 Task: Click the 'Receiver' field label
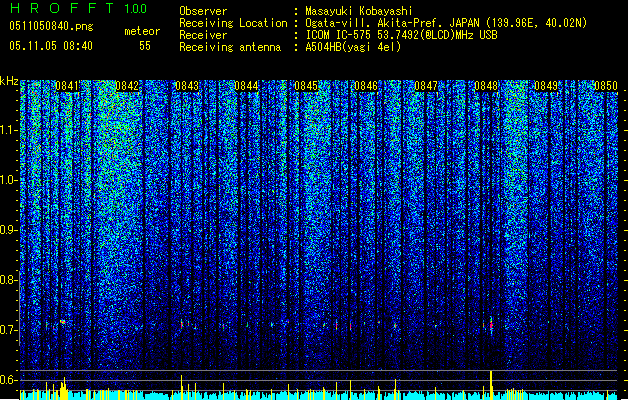203,35
